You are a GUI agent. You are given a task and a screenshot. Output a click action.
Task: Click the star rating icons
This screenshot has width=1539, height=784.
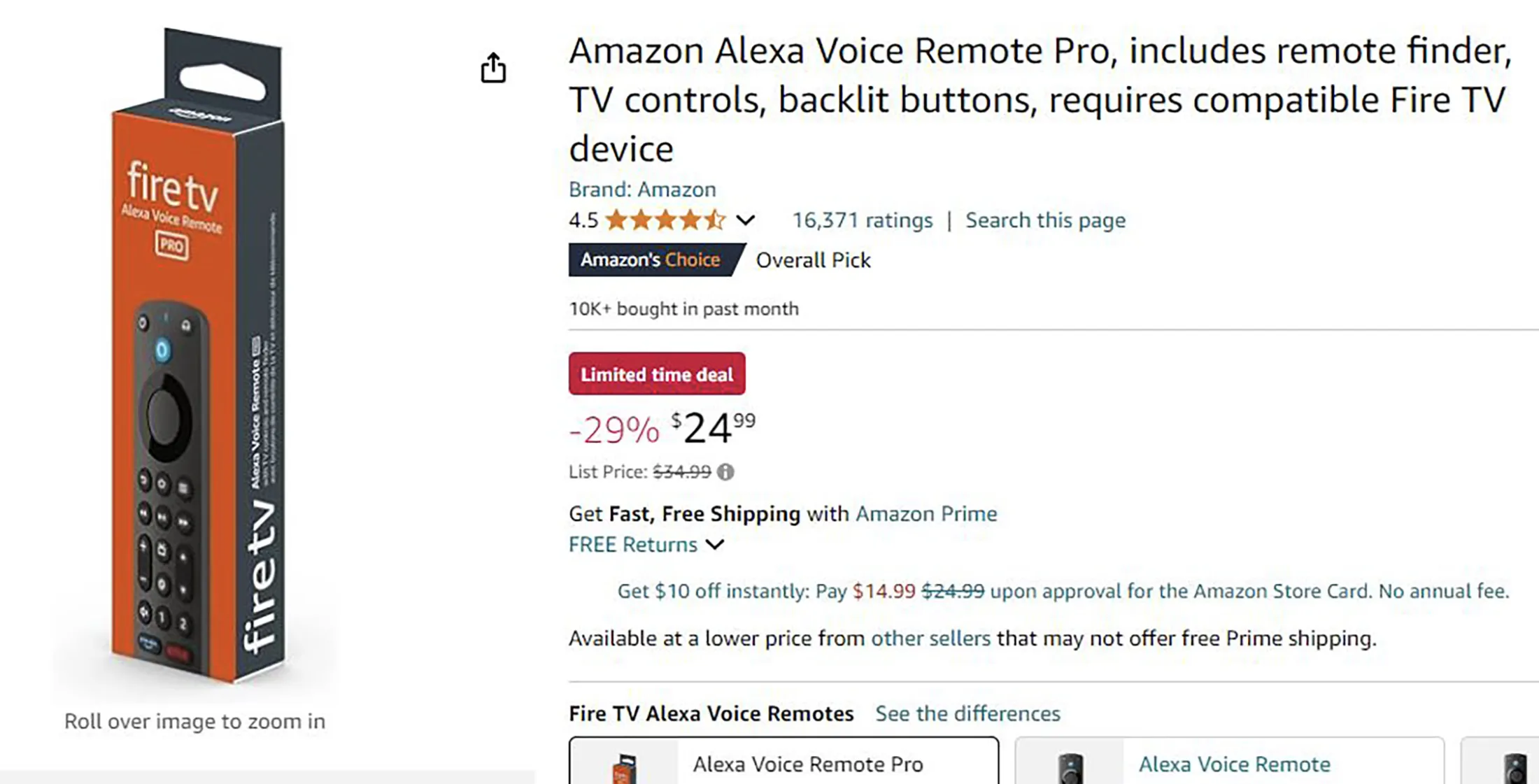coord(665,220)
